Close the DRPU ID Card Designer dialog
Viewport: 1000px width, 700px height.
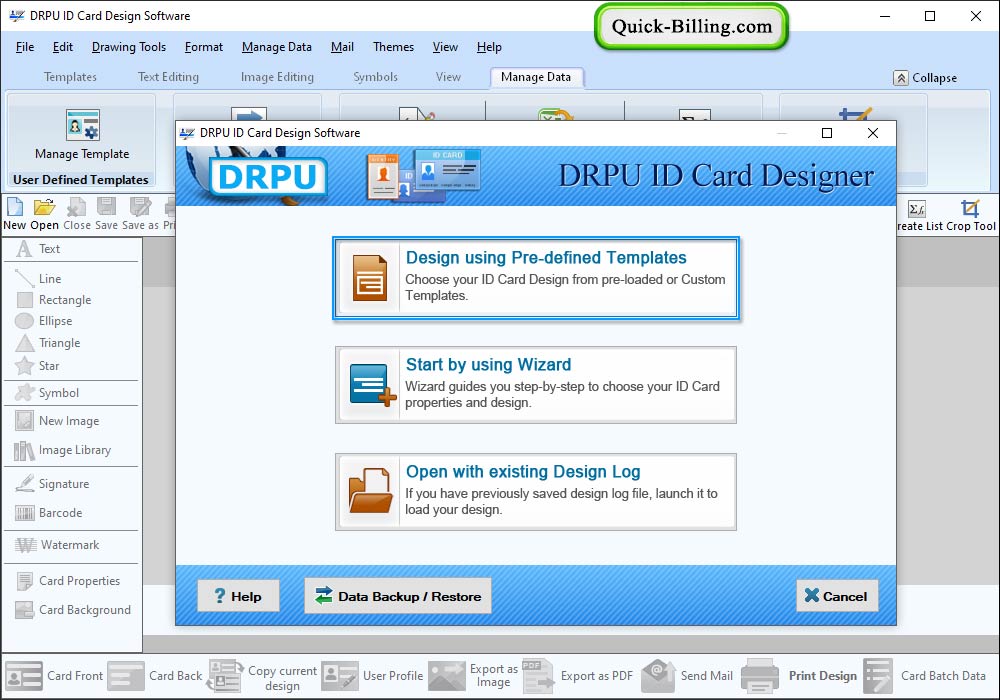click(873, 133)
